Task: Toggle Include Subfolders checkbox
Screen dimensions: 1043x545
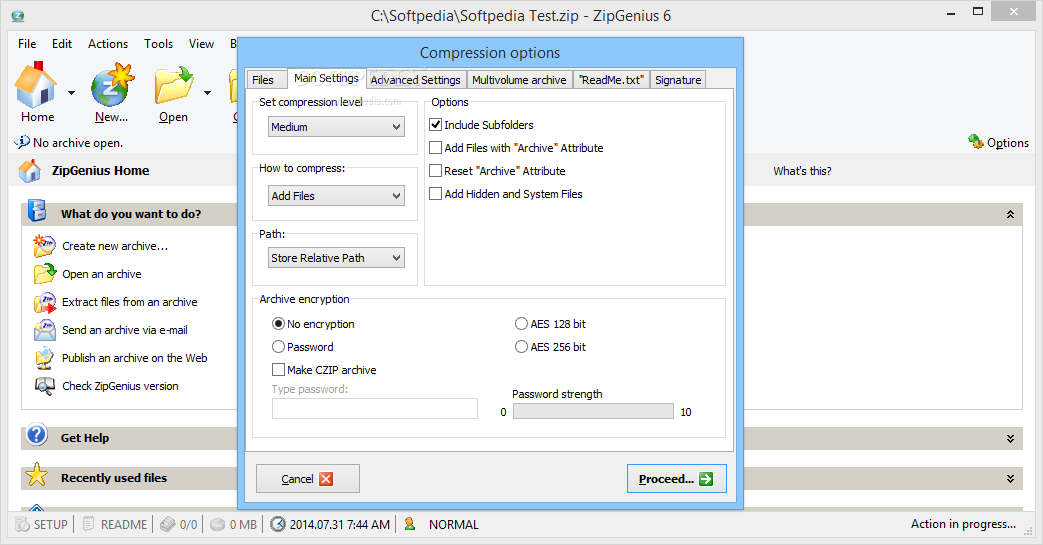Action: (436, 124)
